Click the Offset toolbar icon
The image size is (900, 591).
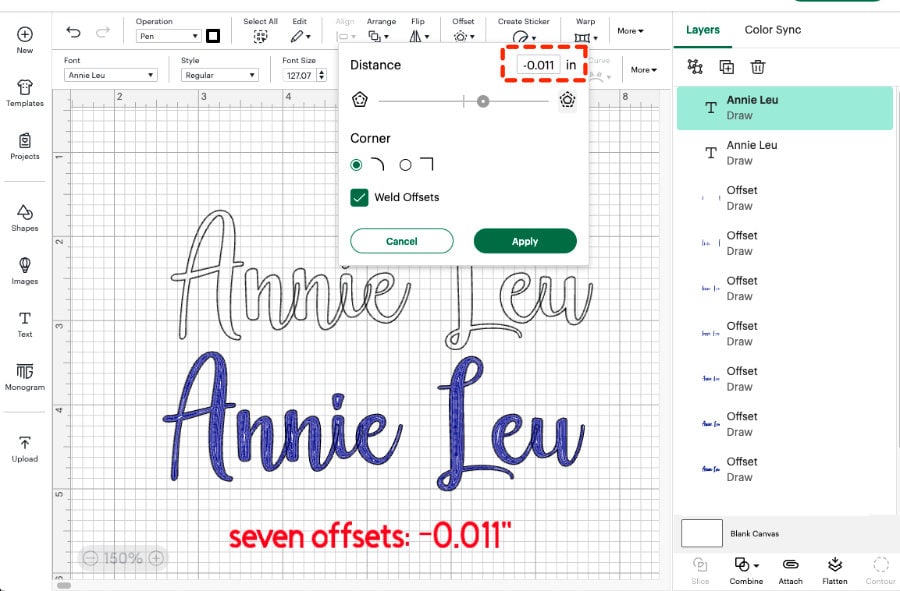click(x=464, y=37)
